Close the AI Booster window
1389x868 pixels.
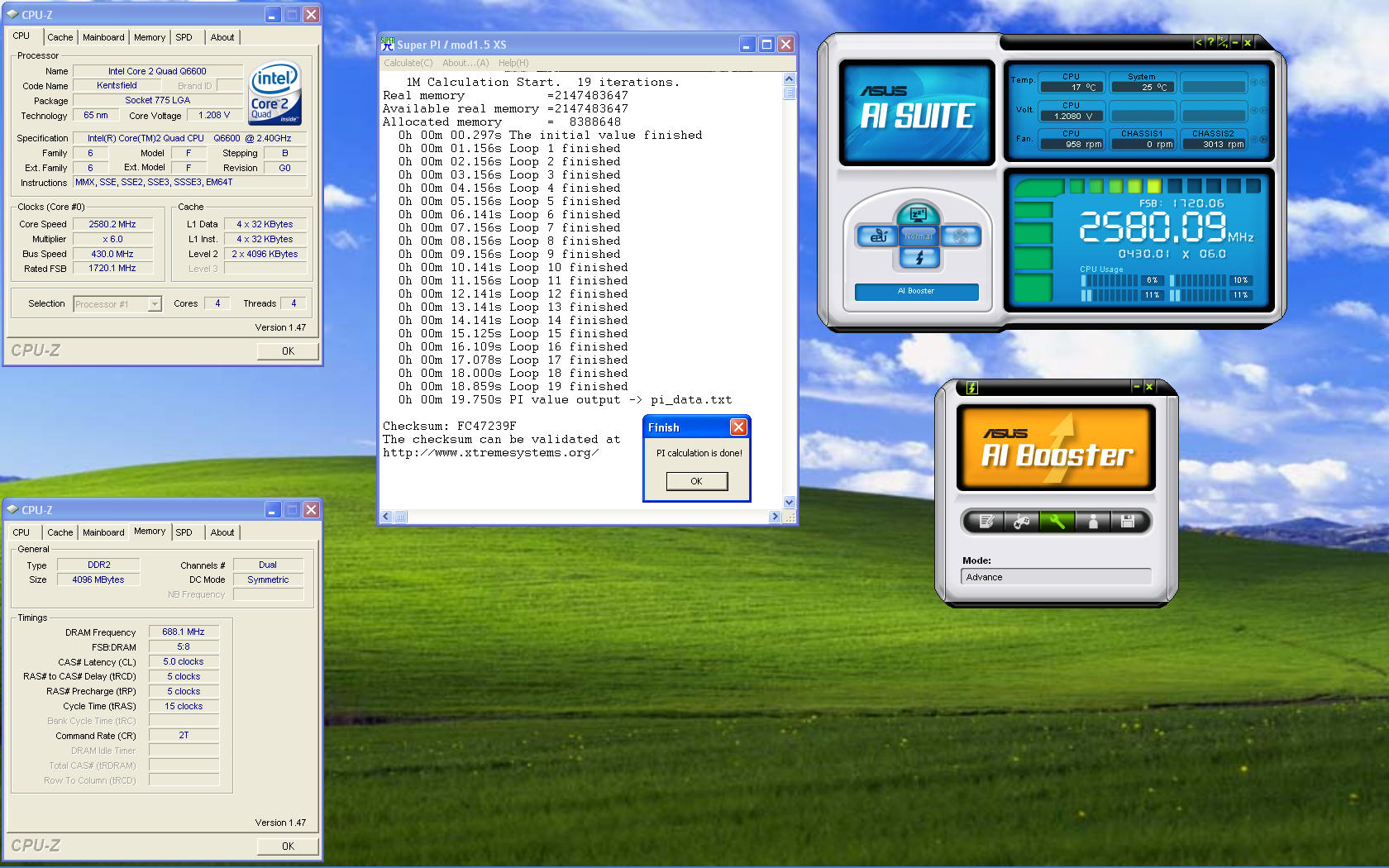[x=1149, y=387]
